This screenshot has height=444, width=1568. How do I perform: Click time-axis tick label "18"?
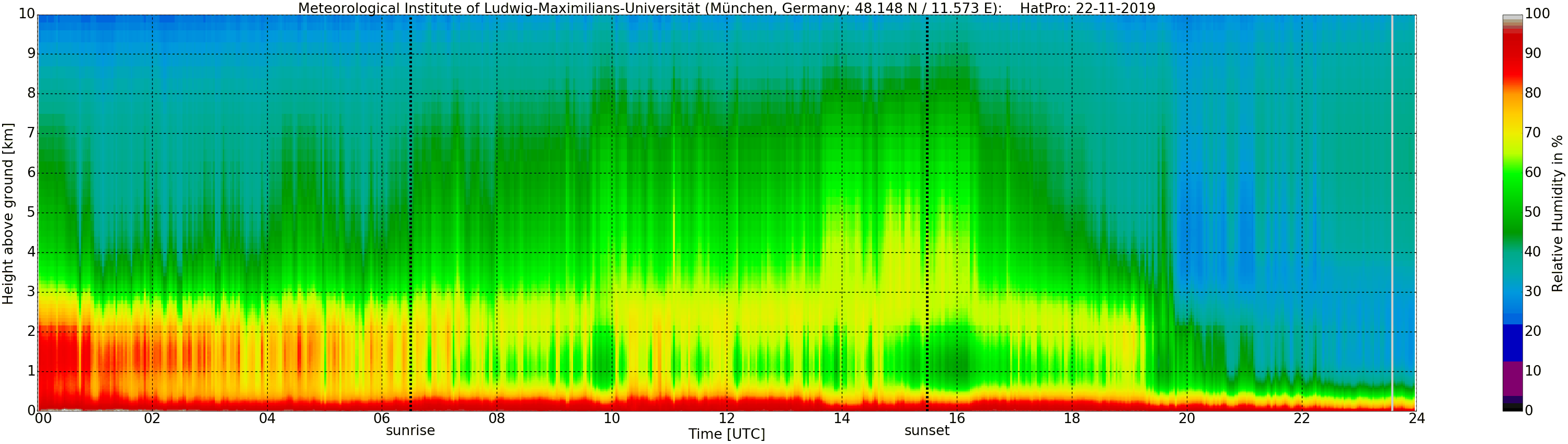1072,418
